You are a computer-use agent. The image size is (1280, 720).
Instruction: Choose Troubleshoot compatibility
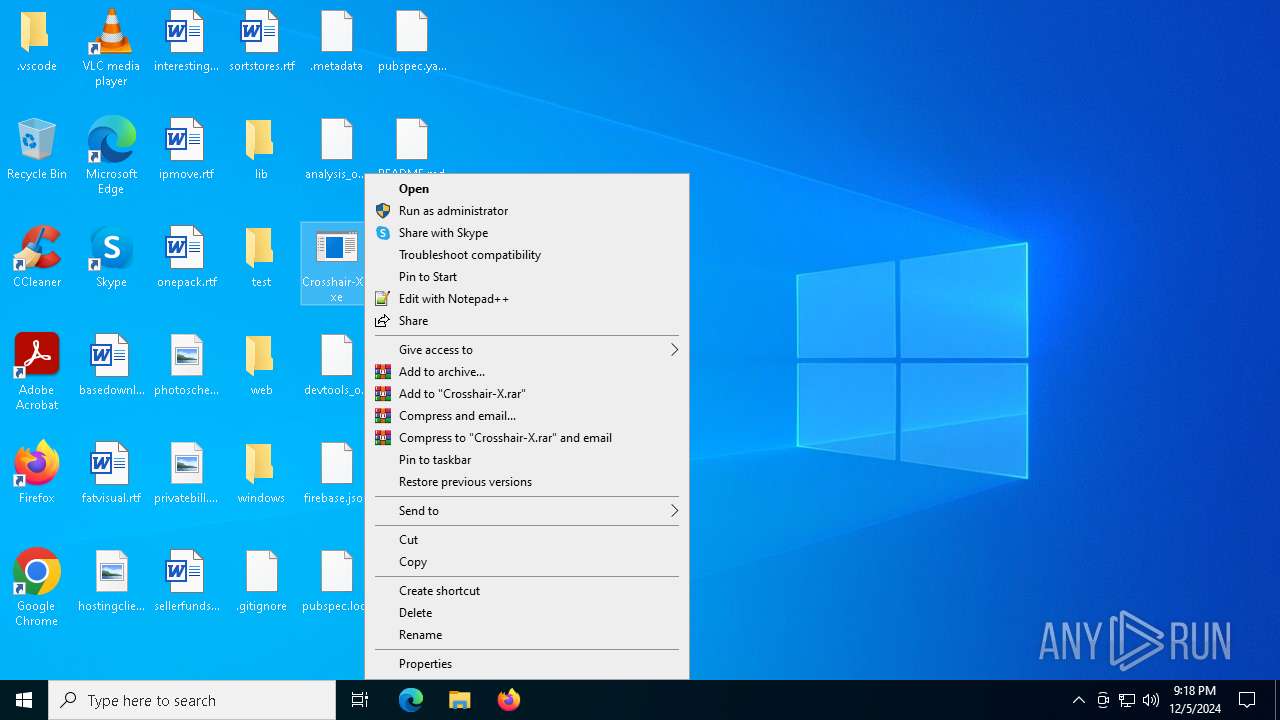tap(527, 255)
